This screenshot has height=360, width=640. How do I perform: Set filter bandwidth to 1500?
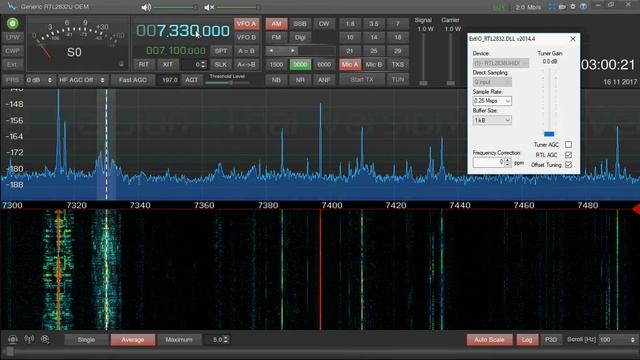[276, 64]
